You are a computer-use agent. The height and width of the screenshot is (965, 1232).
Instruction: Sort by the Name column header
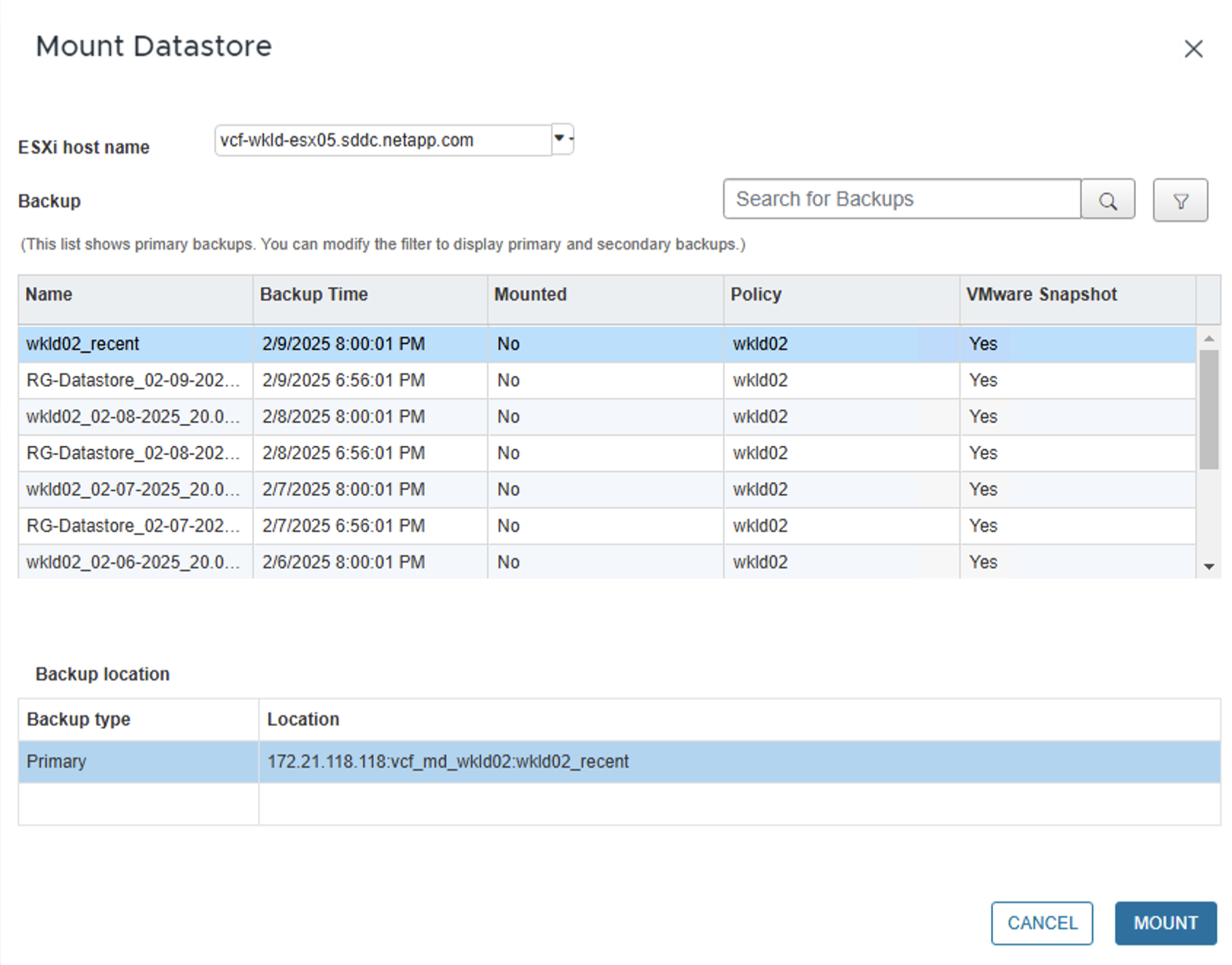pyautogui.click(x=49, y=294)
